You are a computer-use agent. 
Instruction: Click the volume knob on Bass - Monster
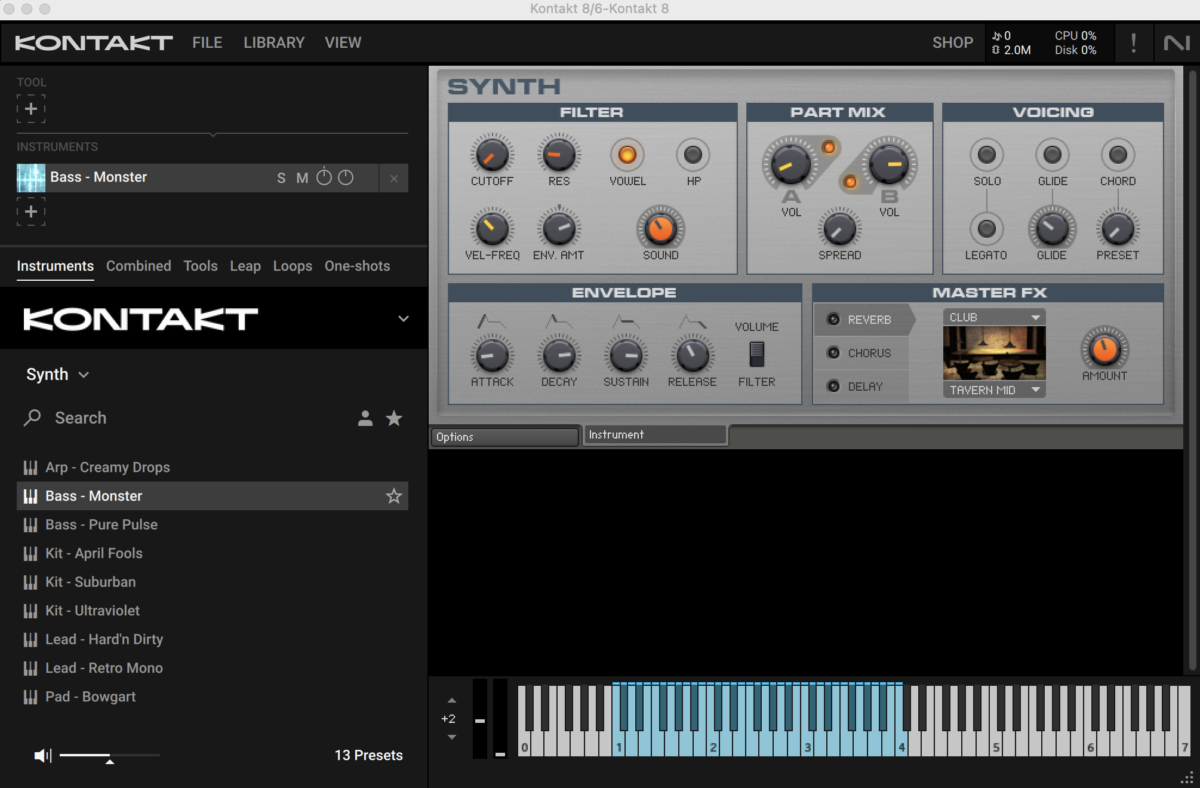pos(346,178)
